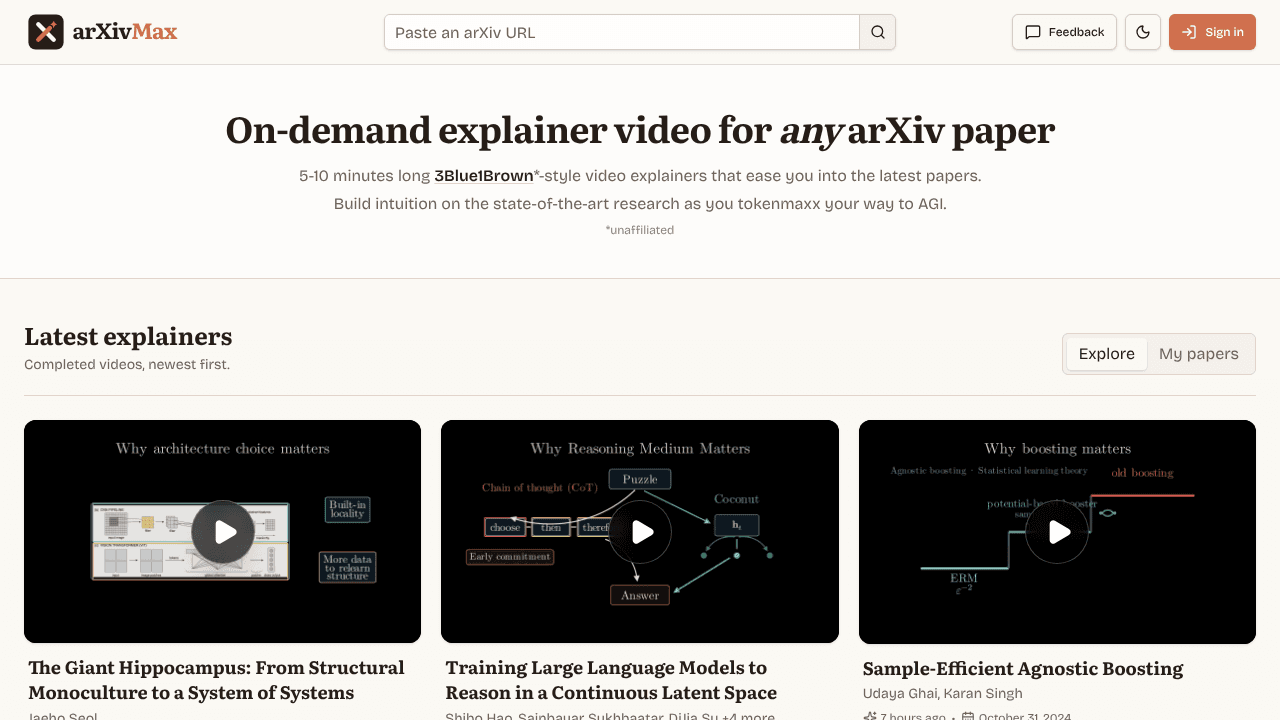
Task: Open Training Large Language Models paper title
Action: point(611,680)
